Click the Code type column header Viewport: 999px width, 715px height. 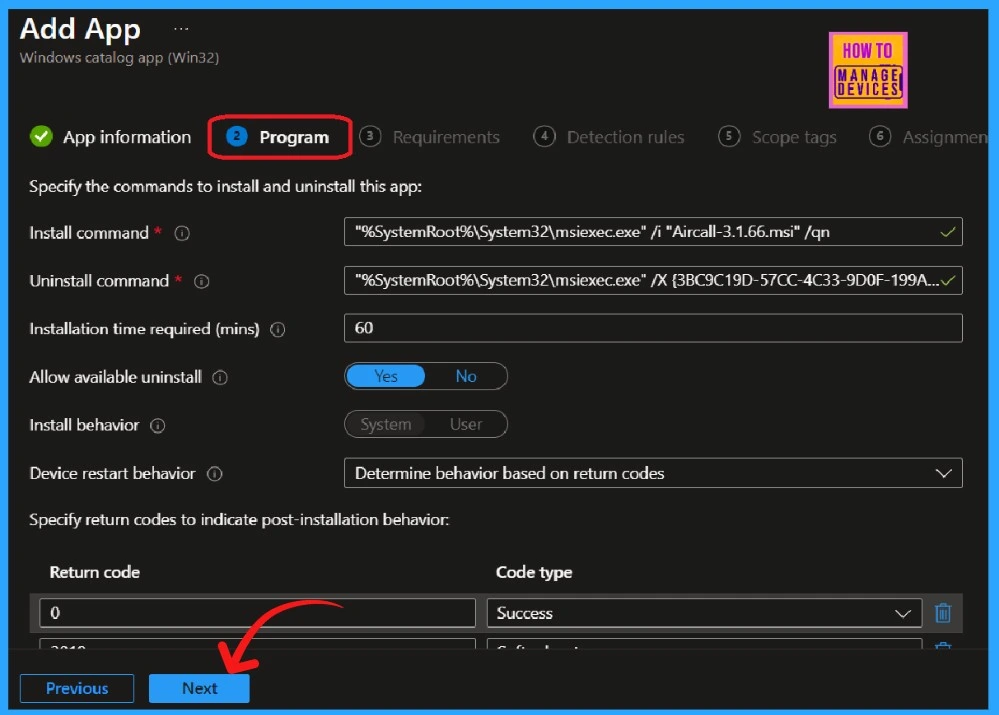pyautogui.click(x=534, y=572)
